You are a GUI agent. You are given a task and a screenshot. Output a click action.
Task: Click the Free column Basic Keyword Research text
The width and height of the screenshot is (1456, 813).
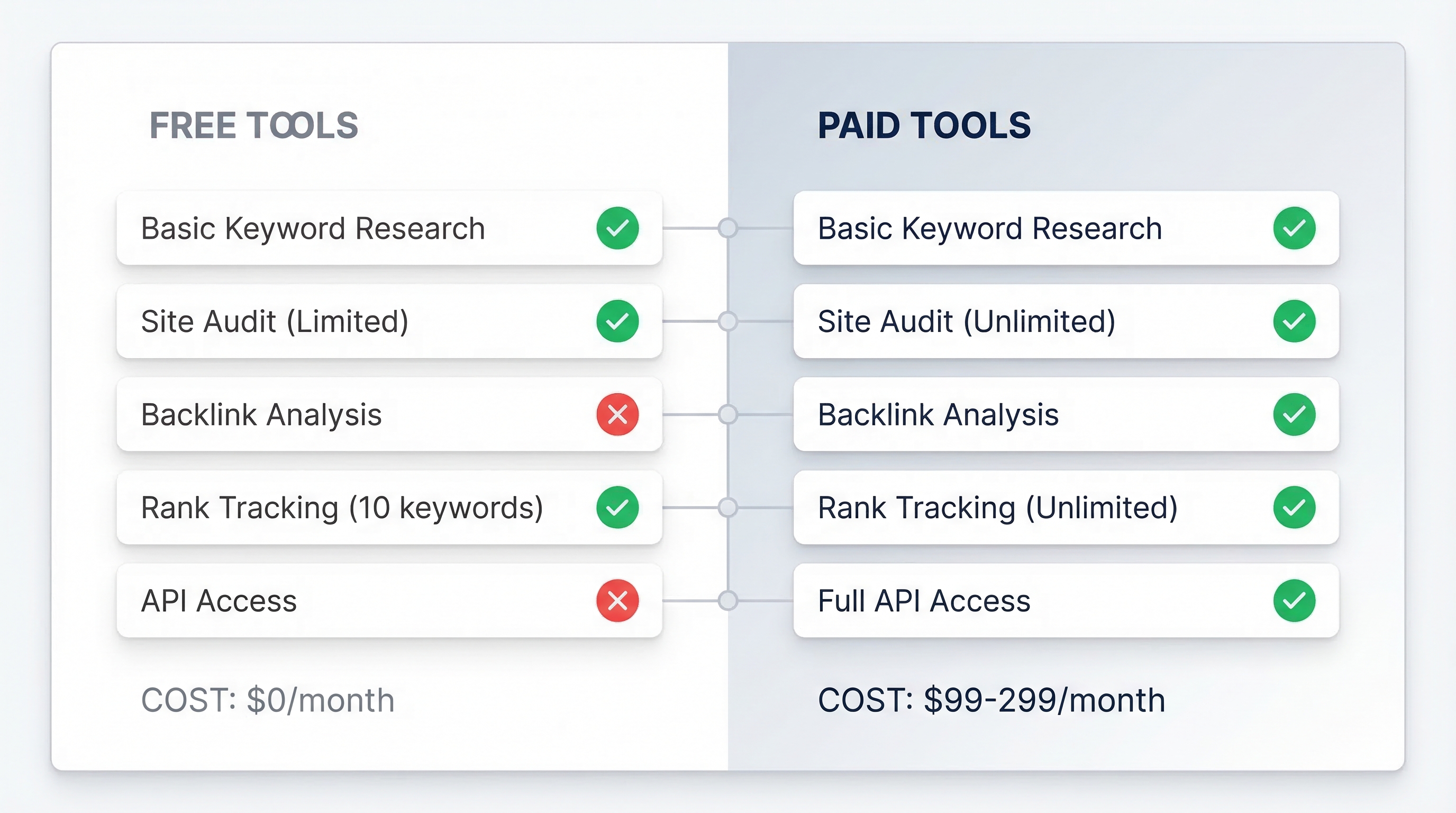(313, 229)
